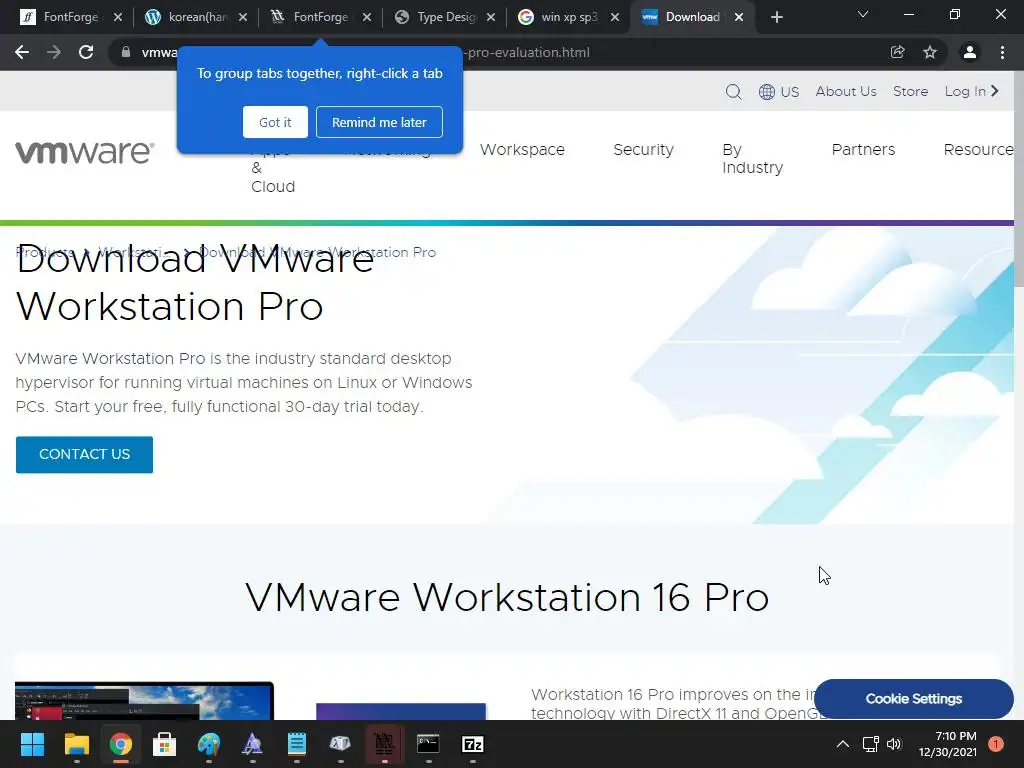Open the Notepad taskbar icon
Image resolution: width=1024 pixels, height=768 pixels.
click(x=296, y=744)
